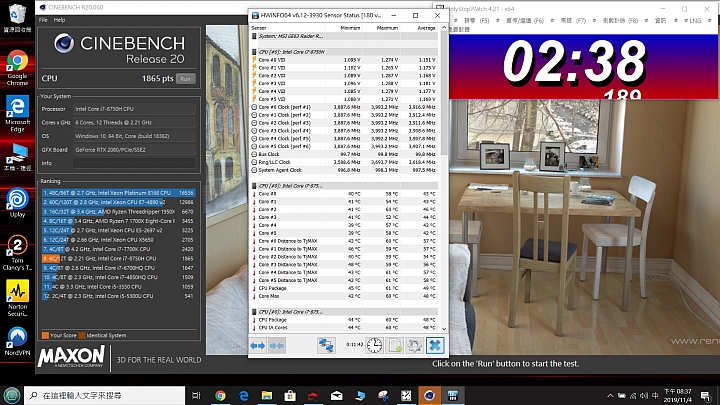The image size is (720, 405).
Task: Click the Windows Start button
Action: click(x=11, y=395)
